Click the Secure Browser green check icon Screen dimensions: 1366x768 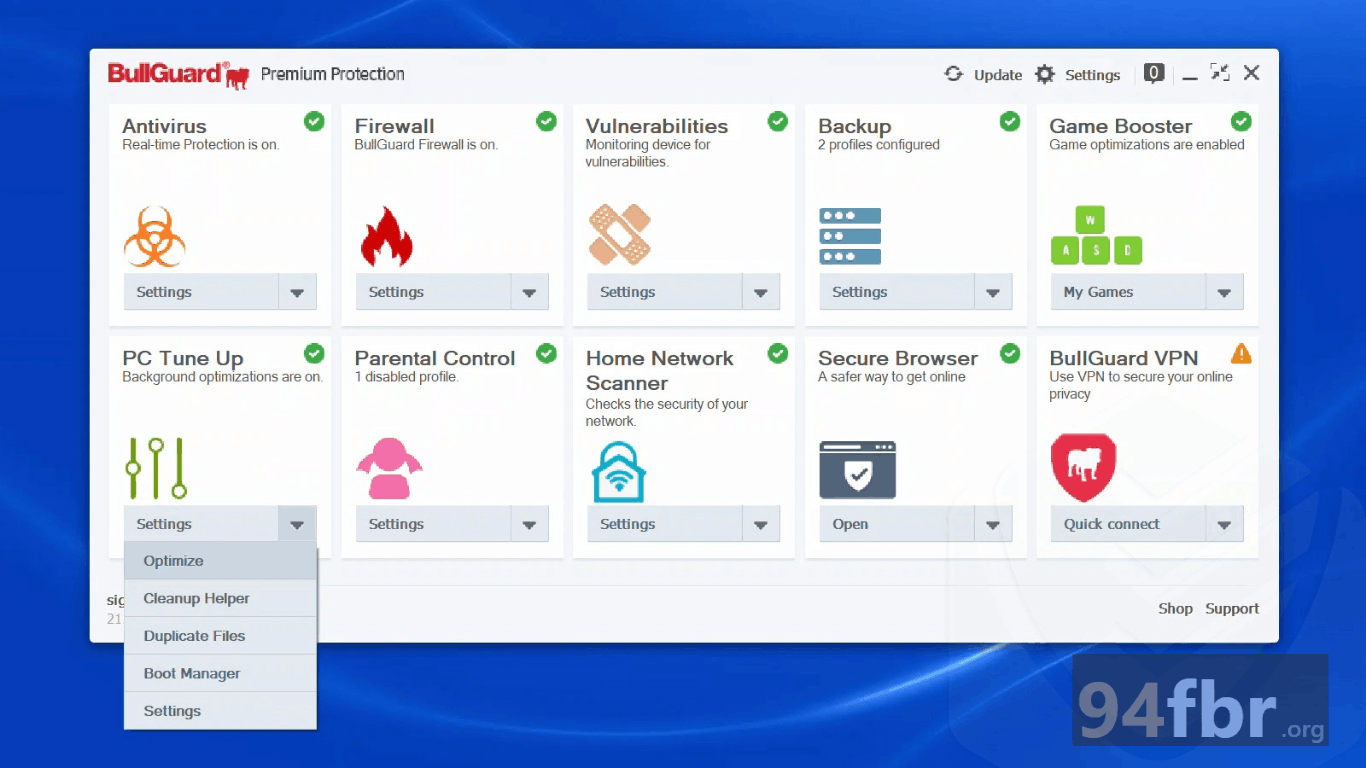pos(1010,353)
